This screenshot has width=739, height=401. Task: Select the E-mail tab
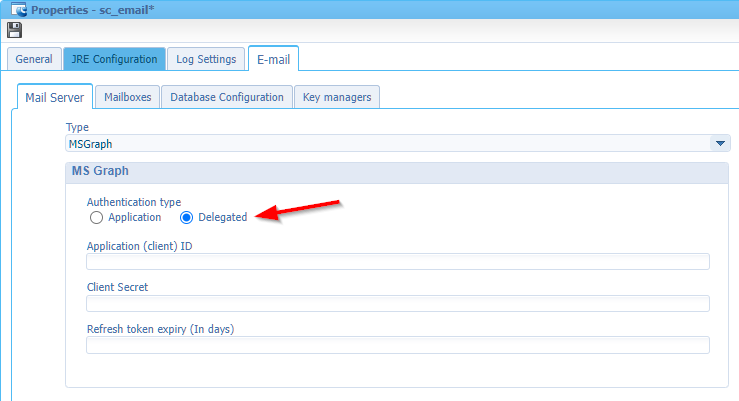pos(273,59)
